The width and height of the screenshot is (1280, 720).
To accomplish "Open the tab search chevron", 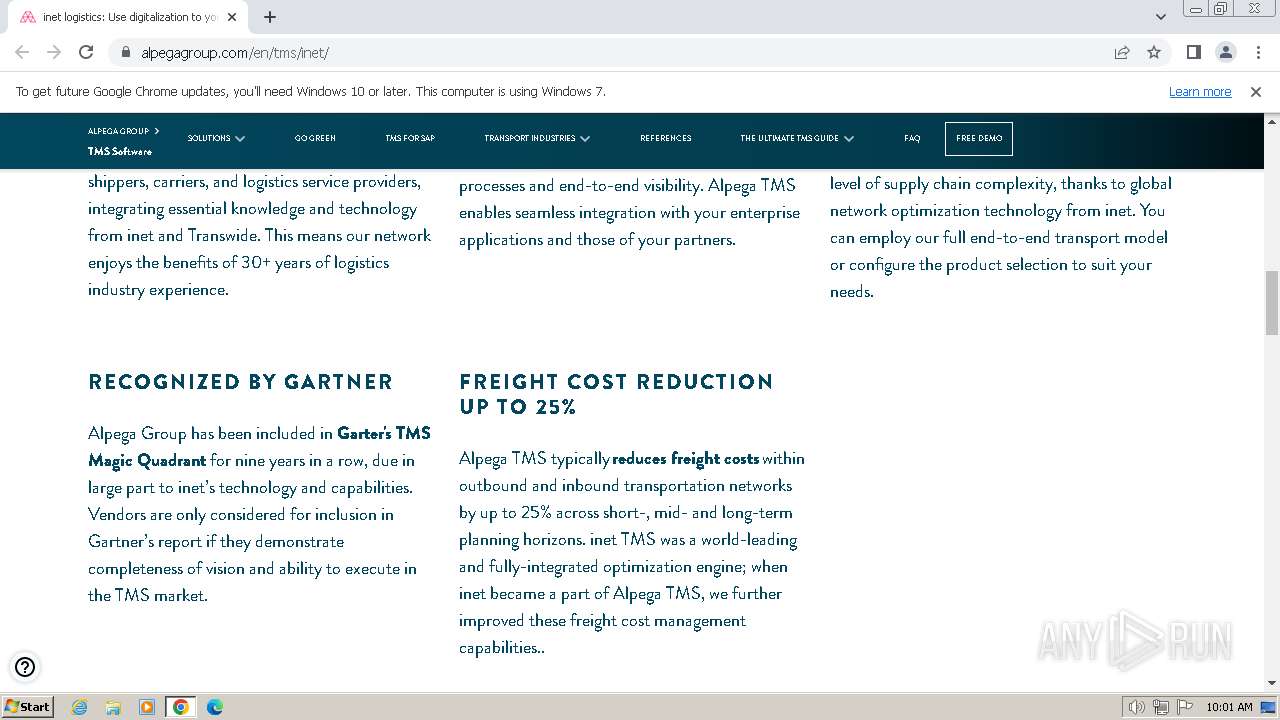I will (x=1161, y=17).
